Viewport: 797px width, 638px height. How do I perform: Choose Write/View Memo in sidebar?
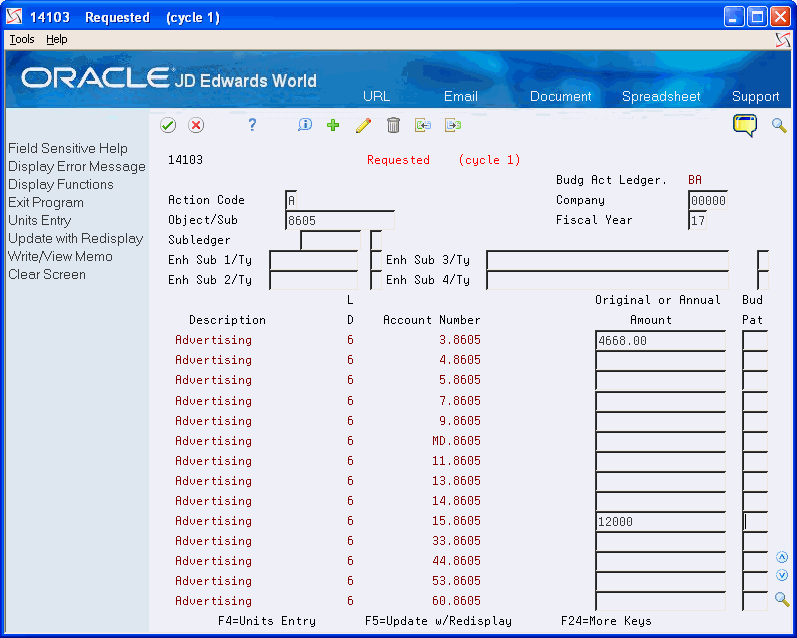[x=60, y=256]
